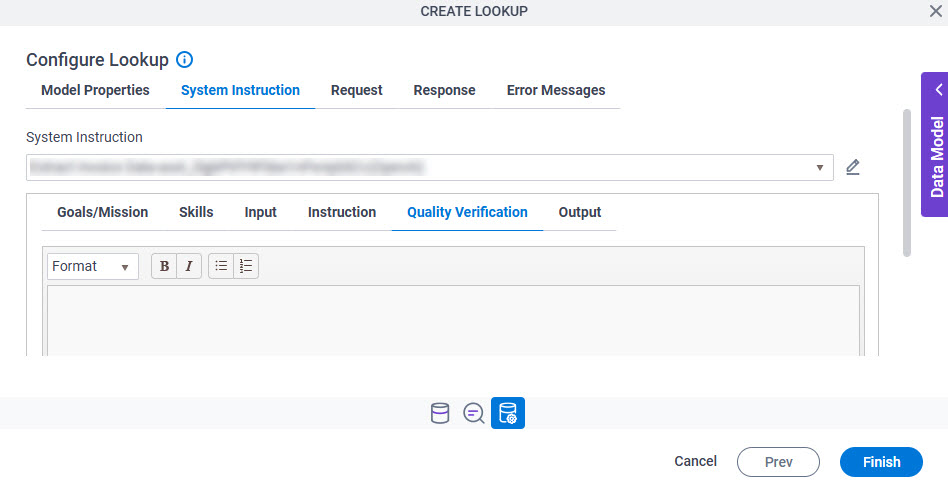Open the Response tab
The image size is (948, 485).
444,90
